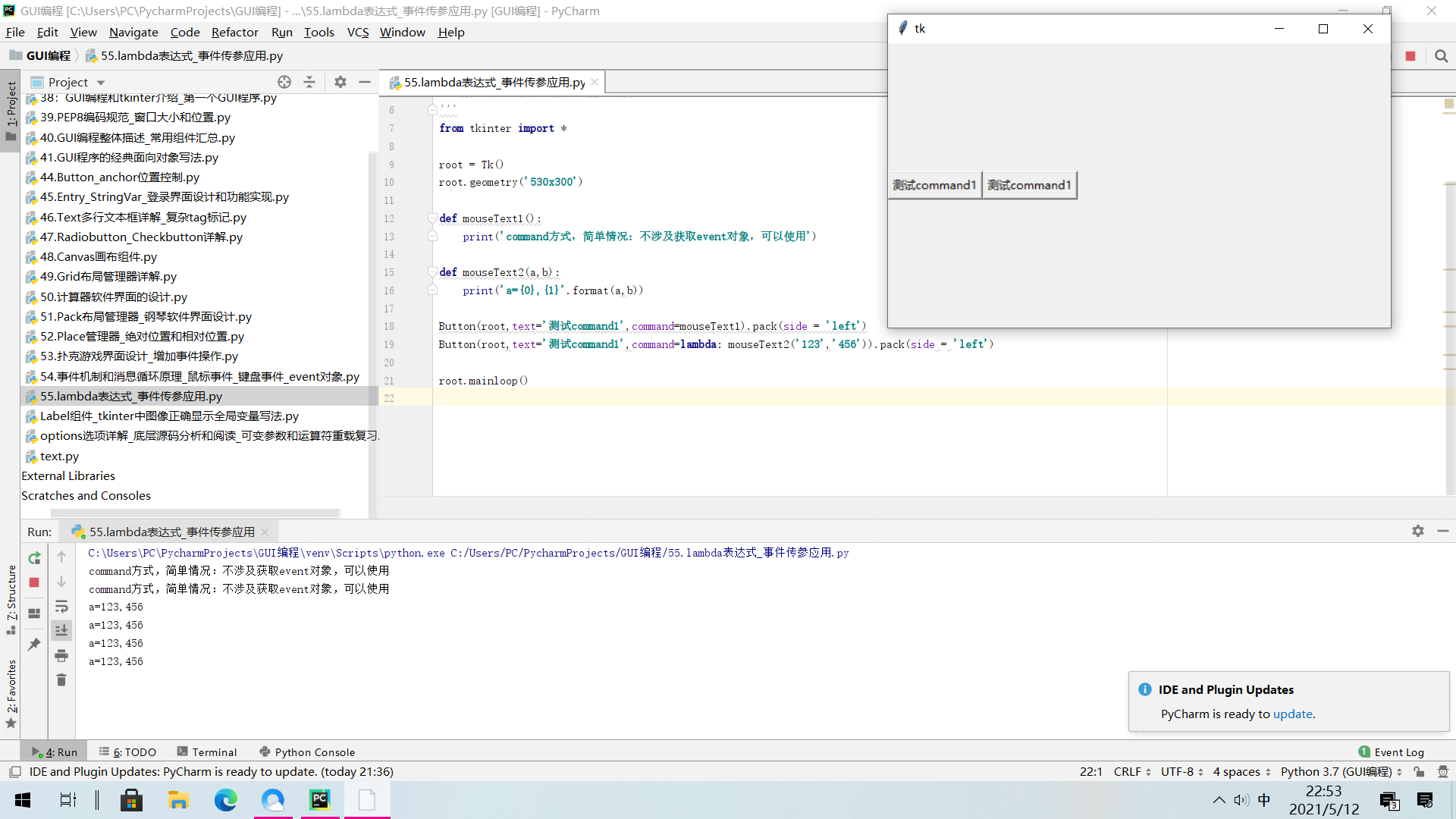Click the second 测试command1 button in tk window
Screen dimensions: 1456x819
pyautogui.click(x=1029, y=185)
